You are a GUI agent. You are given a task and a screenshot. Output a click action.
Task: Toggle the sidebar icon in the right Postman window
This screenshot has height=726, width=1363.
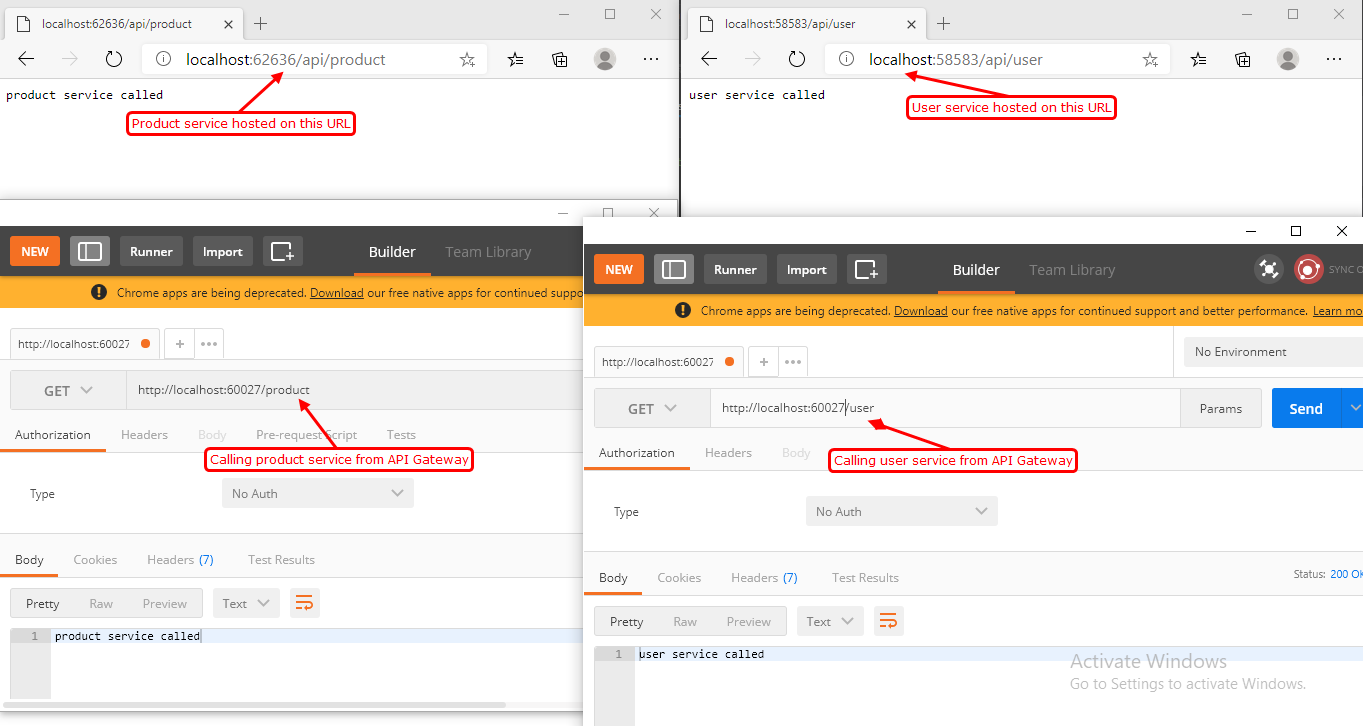(674, 269)
